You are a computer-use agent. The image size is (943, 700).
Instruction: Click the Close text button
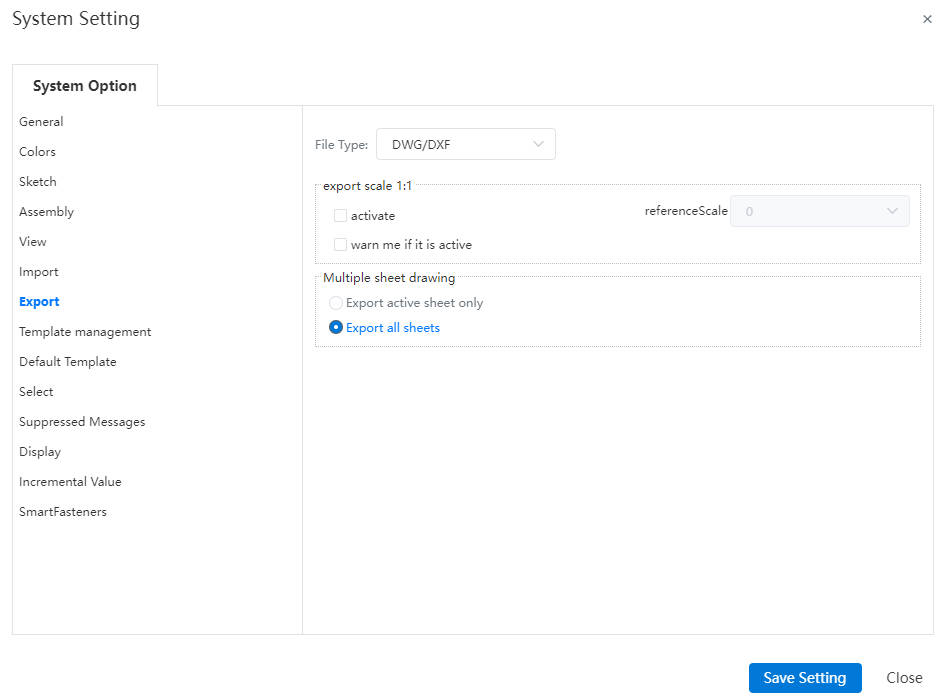coord(904,678)
